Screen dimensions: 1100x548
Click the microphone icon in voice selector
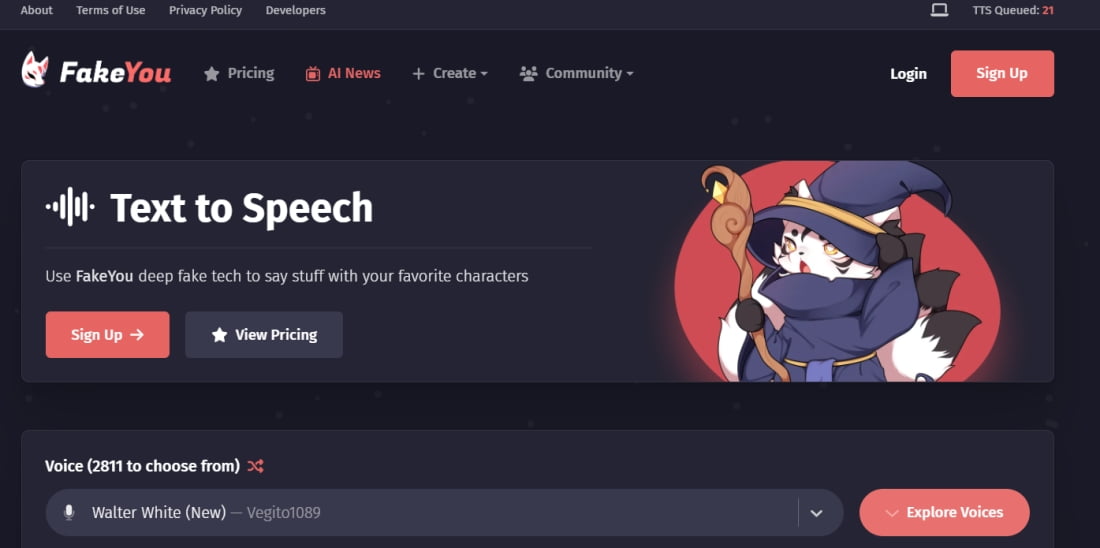(69, 512)
